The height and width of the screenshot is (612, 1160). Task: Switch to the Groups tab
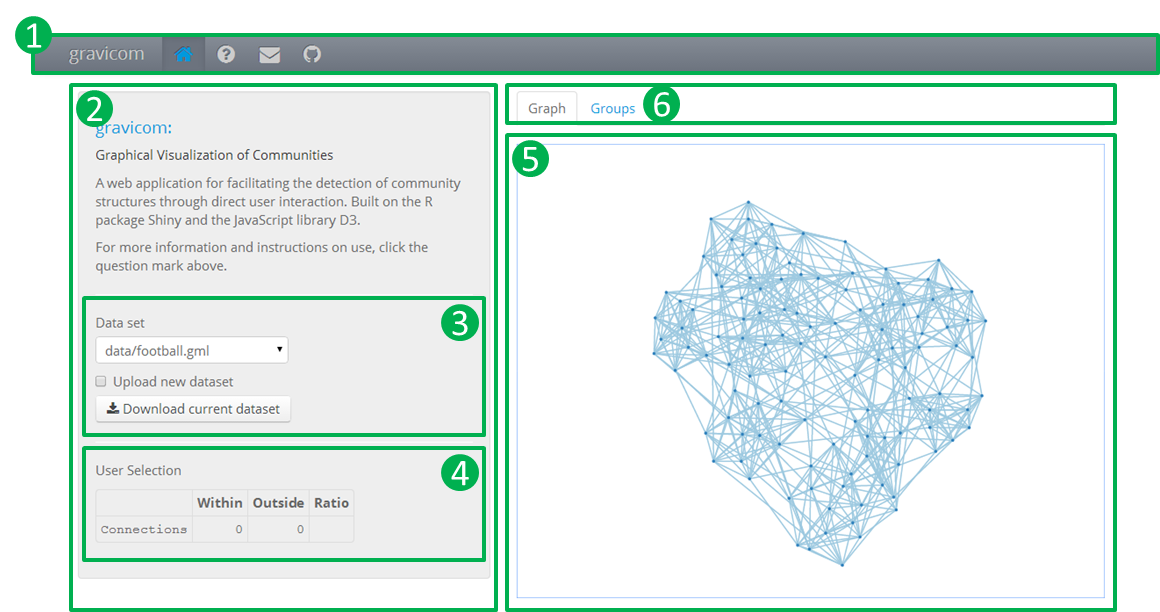[x=613, y=108]
